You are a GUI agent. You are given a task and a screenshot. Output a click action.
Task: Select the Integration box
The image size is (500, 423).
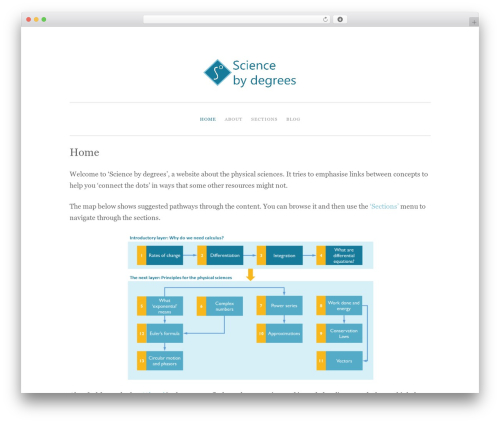click(280, 256)
